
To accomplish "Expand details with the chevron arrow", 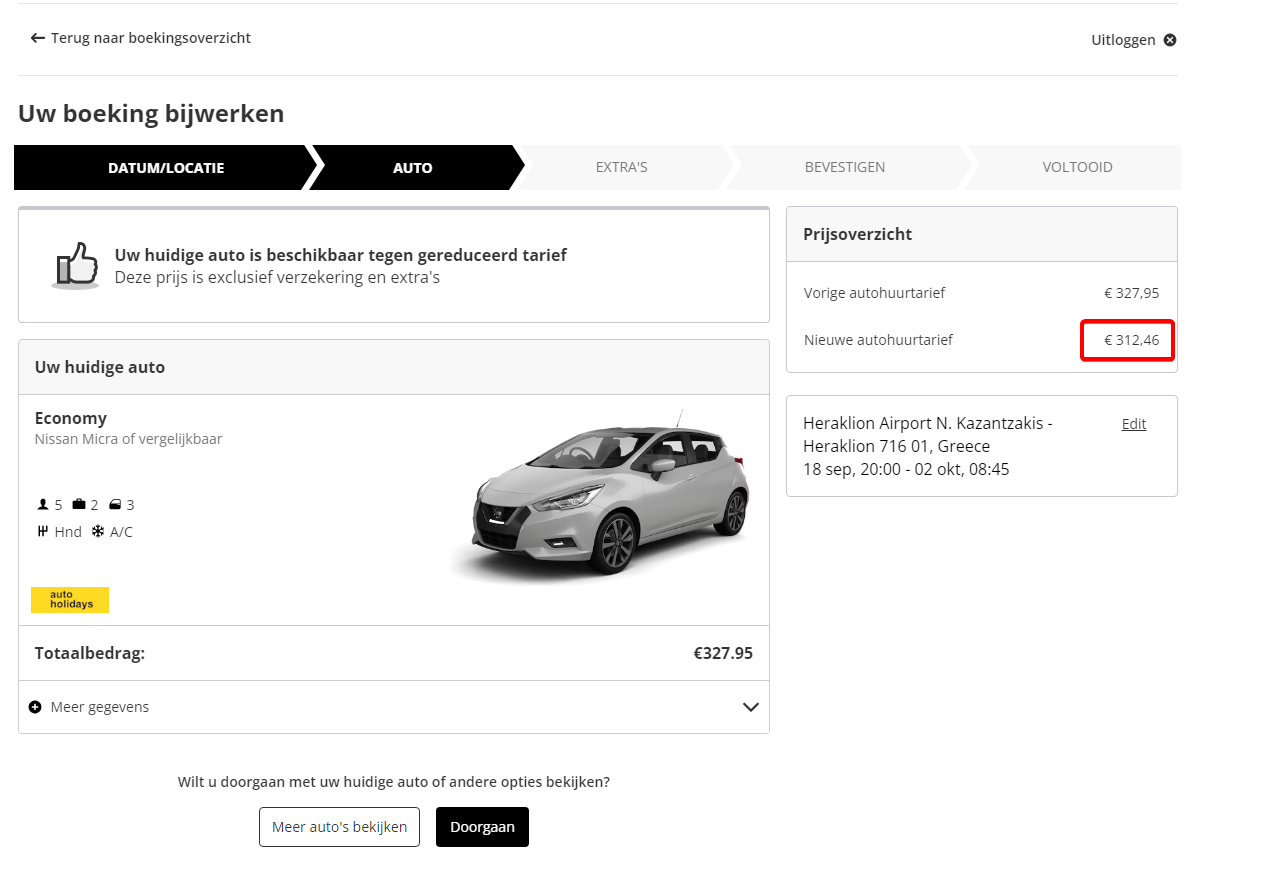I will pos(751,707).
